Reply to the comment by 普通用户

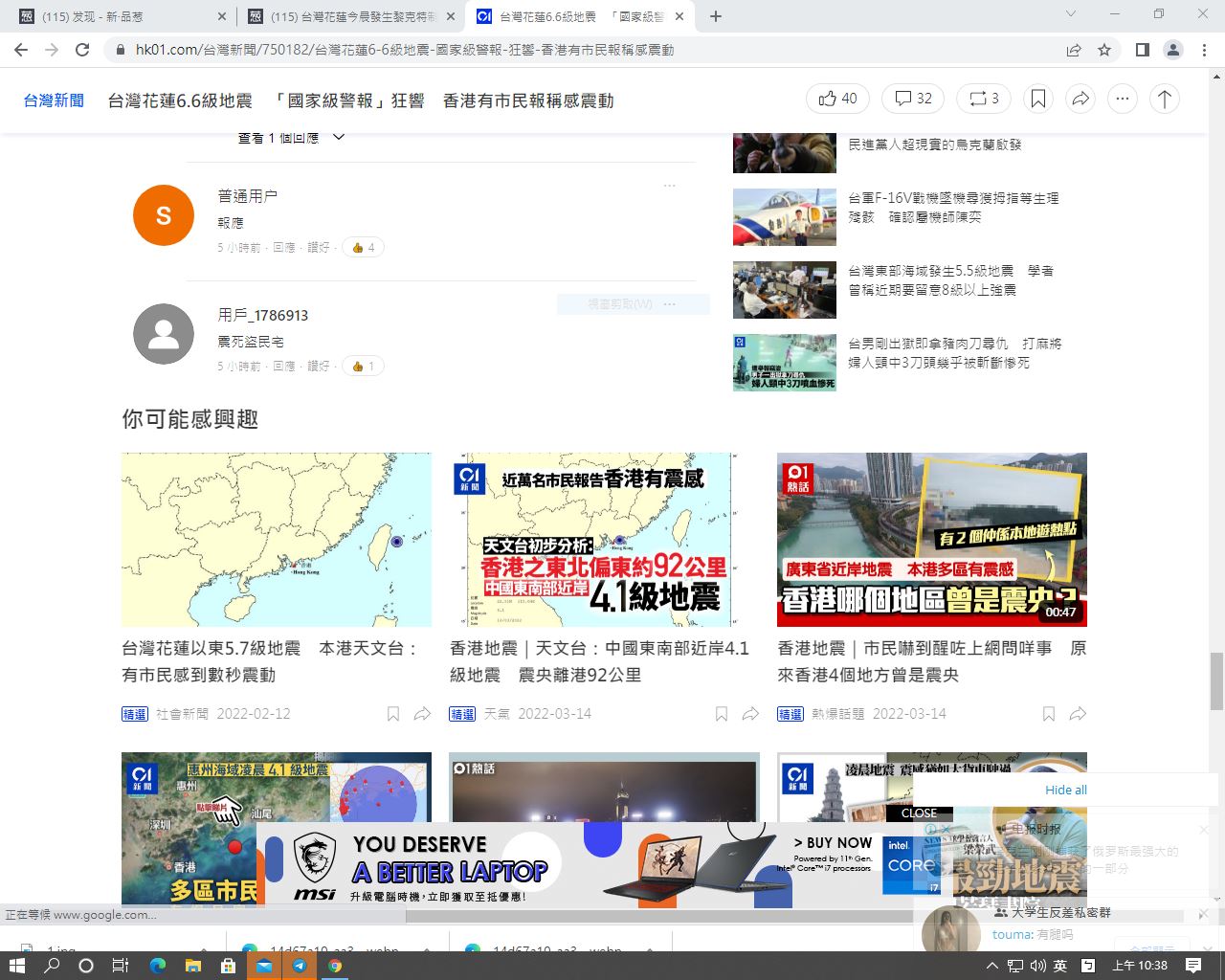pos(284,248)
